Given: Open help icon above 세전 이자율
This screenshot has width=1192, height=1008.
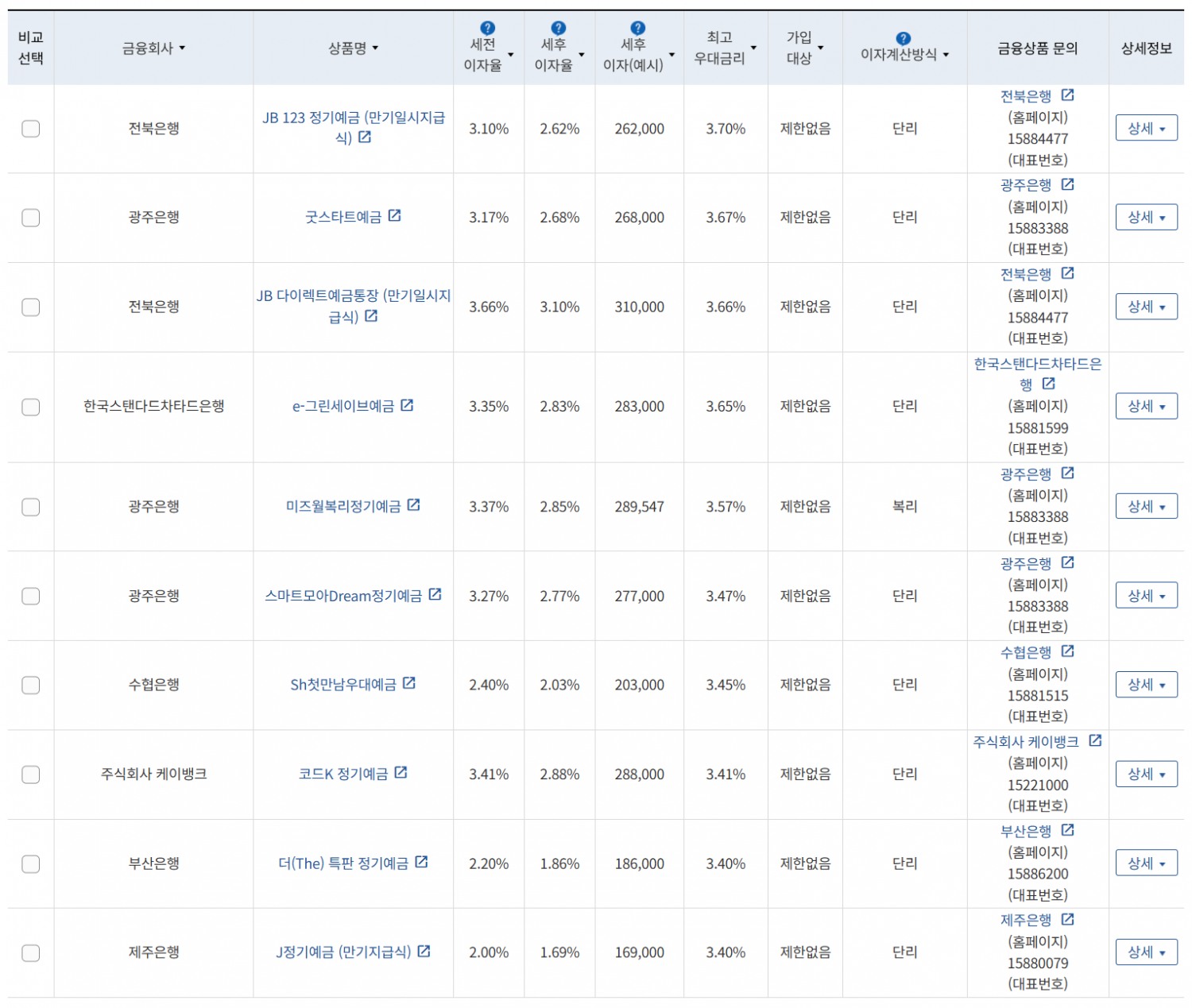Looking at the screenshot, I should coord(488,28).
